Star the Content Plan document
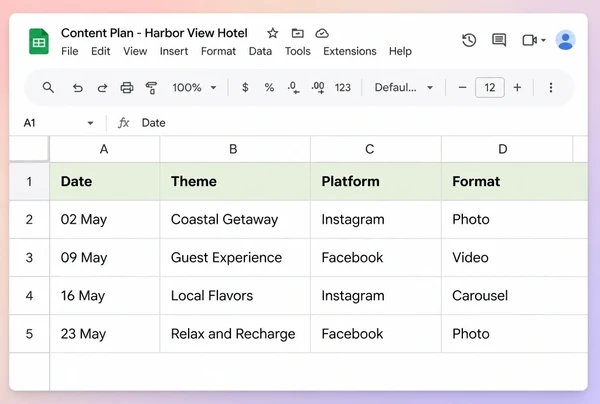 [272, 33]
